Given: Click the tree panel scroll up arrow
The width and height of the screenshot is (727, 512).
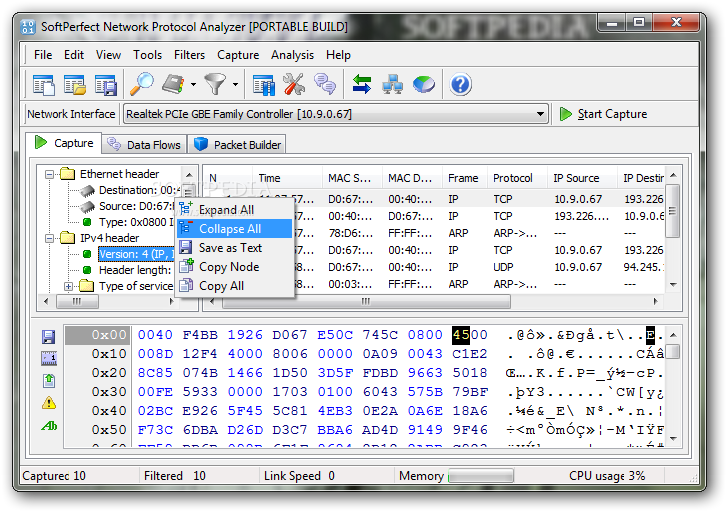Looking at the screenshot, I should (x=189, y=175).
